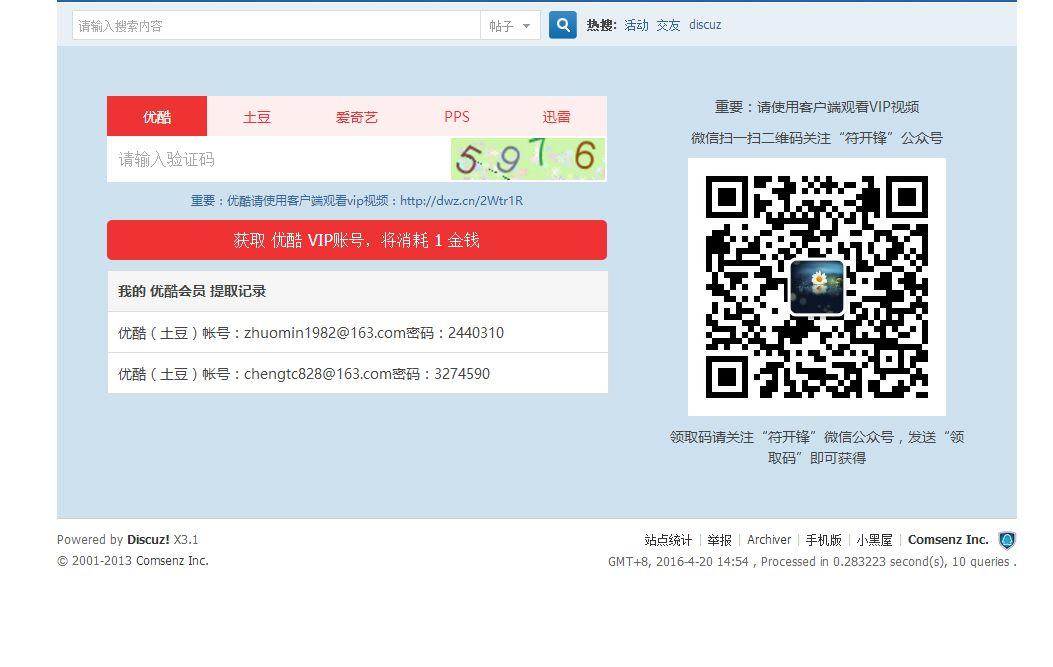Open the dwz.cn client download link
1053x667 pixels.
coord(461,200)
